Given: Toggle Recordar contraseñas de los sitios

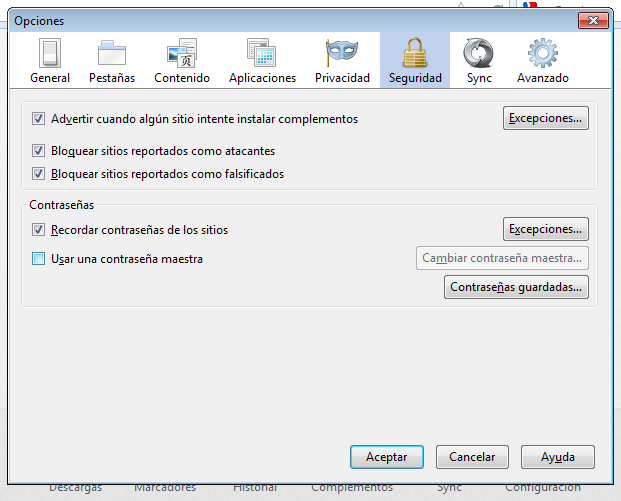Looking at the screenshot, I should pos(38,230).
